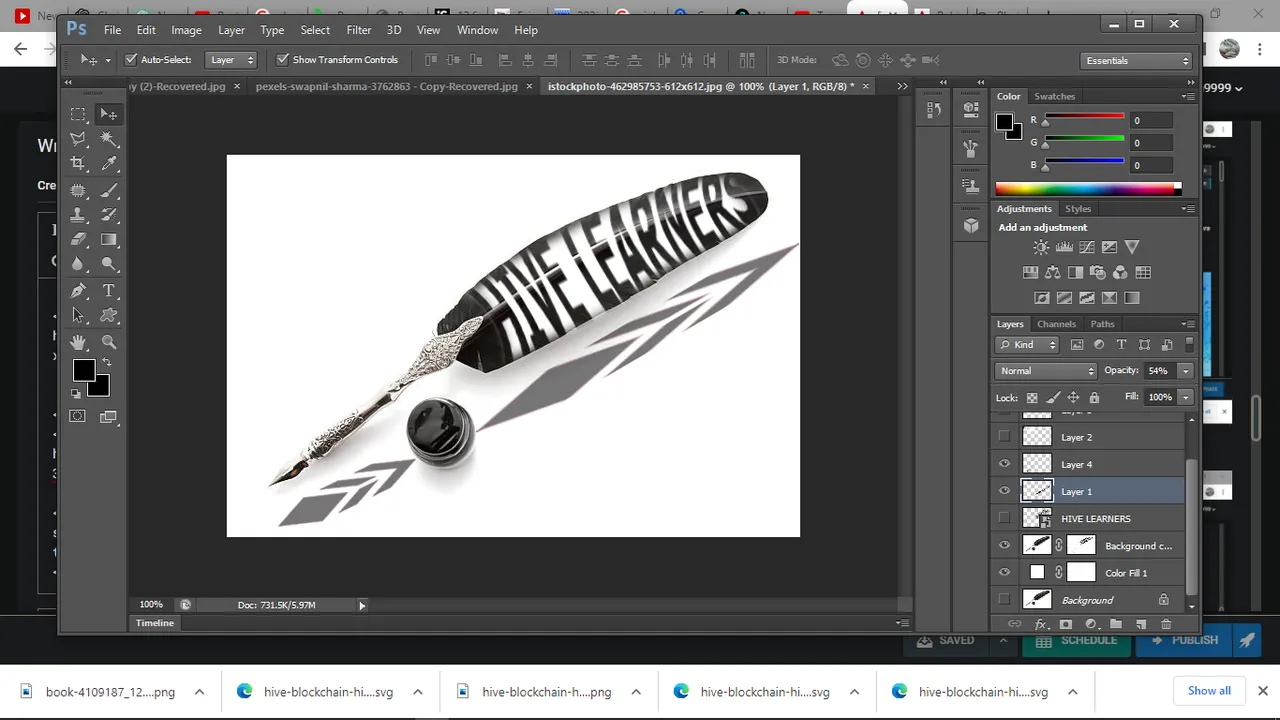Viewport: 1280px width, 720px height.
Task: Select the Hand tool
Action: pos(78,342)
